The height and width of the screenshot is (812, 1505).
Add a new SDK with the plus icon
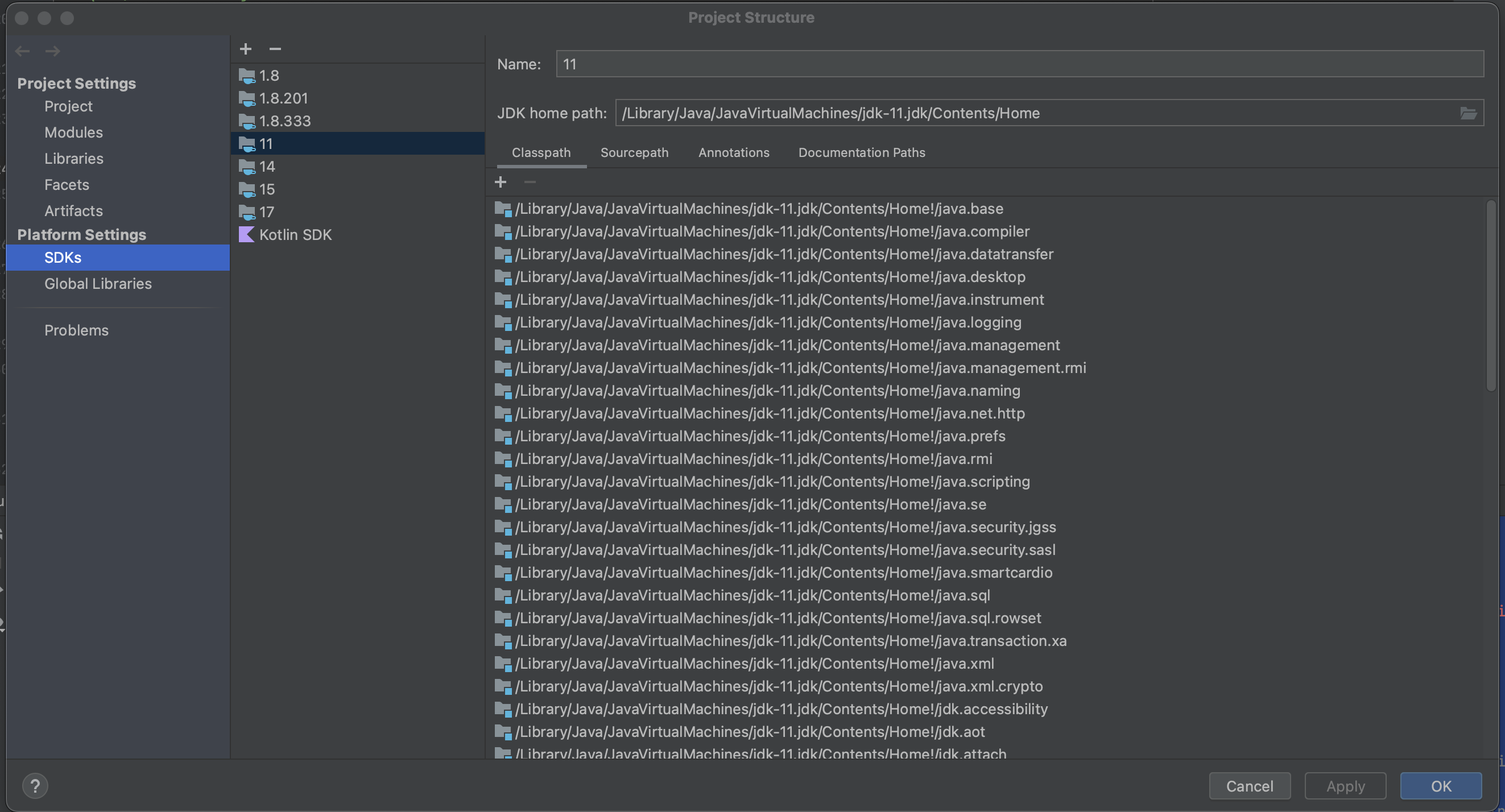point(245,49)
